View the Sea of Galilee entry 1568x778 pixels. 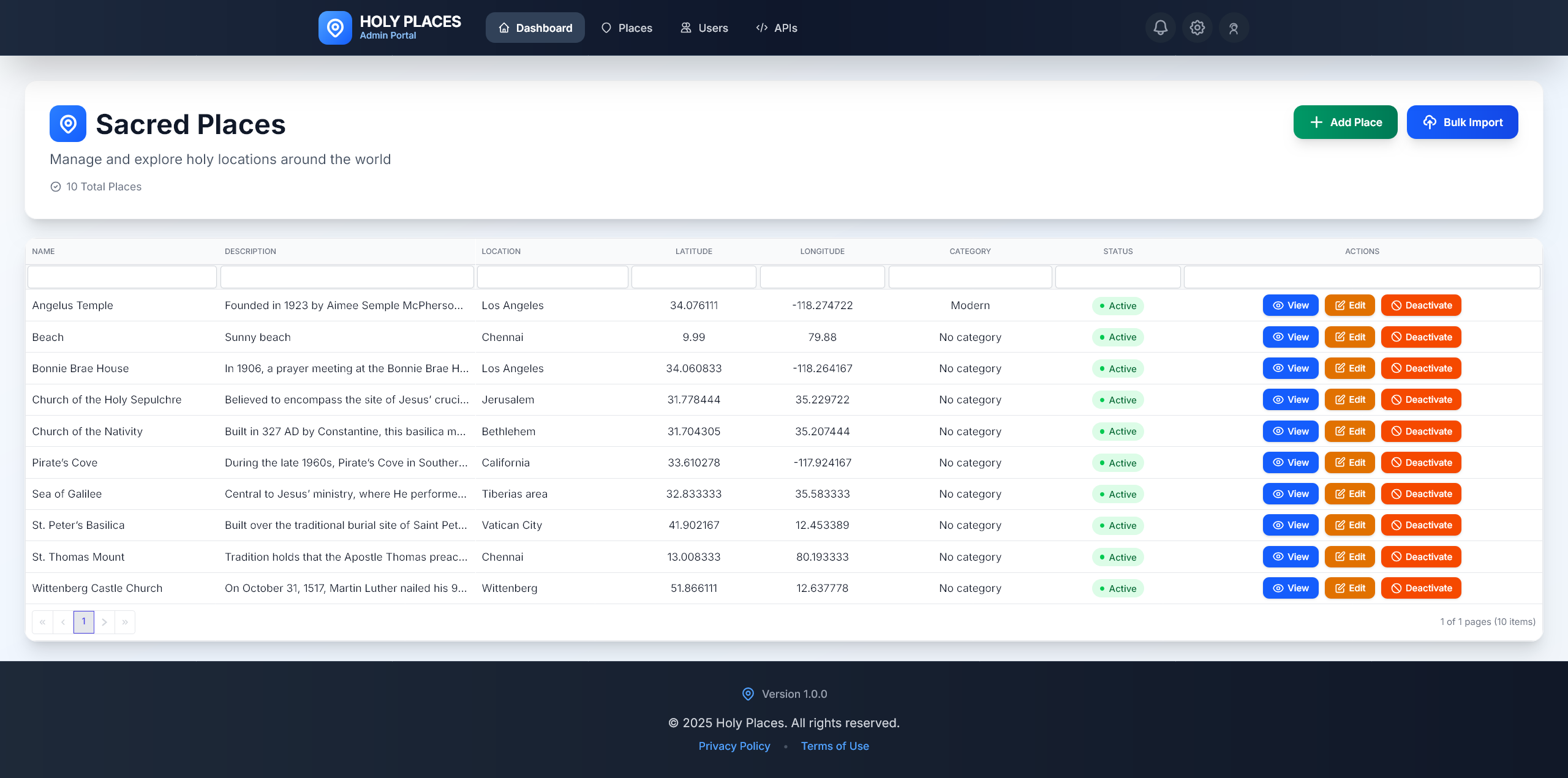pos(1290,494)
